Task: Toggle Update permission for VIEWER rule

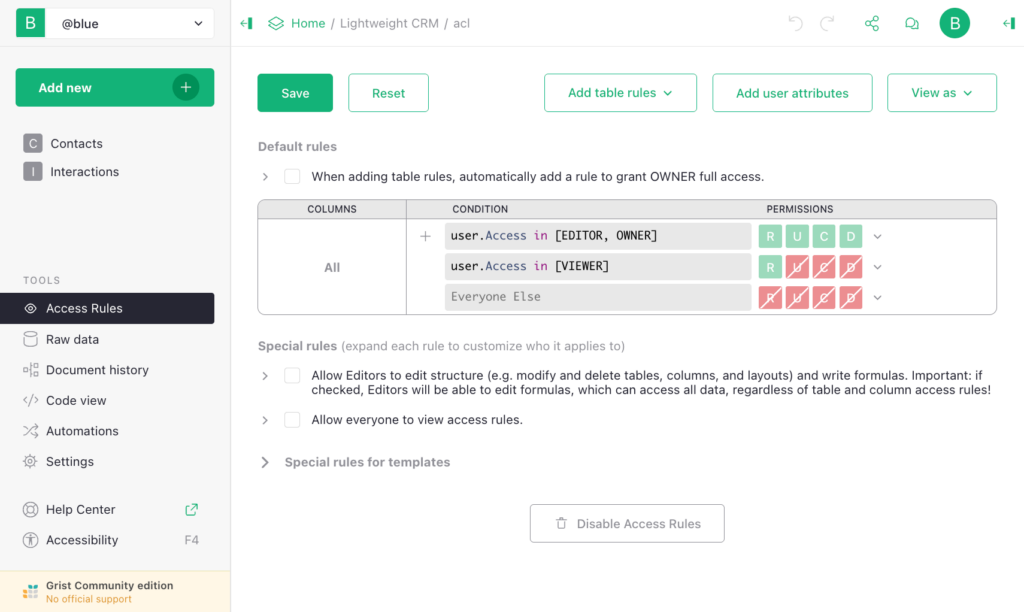Action: (x=797, y=266)
